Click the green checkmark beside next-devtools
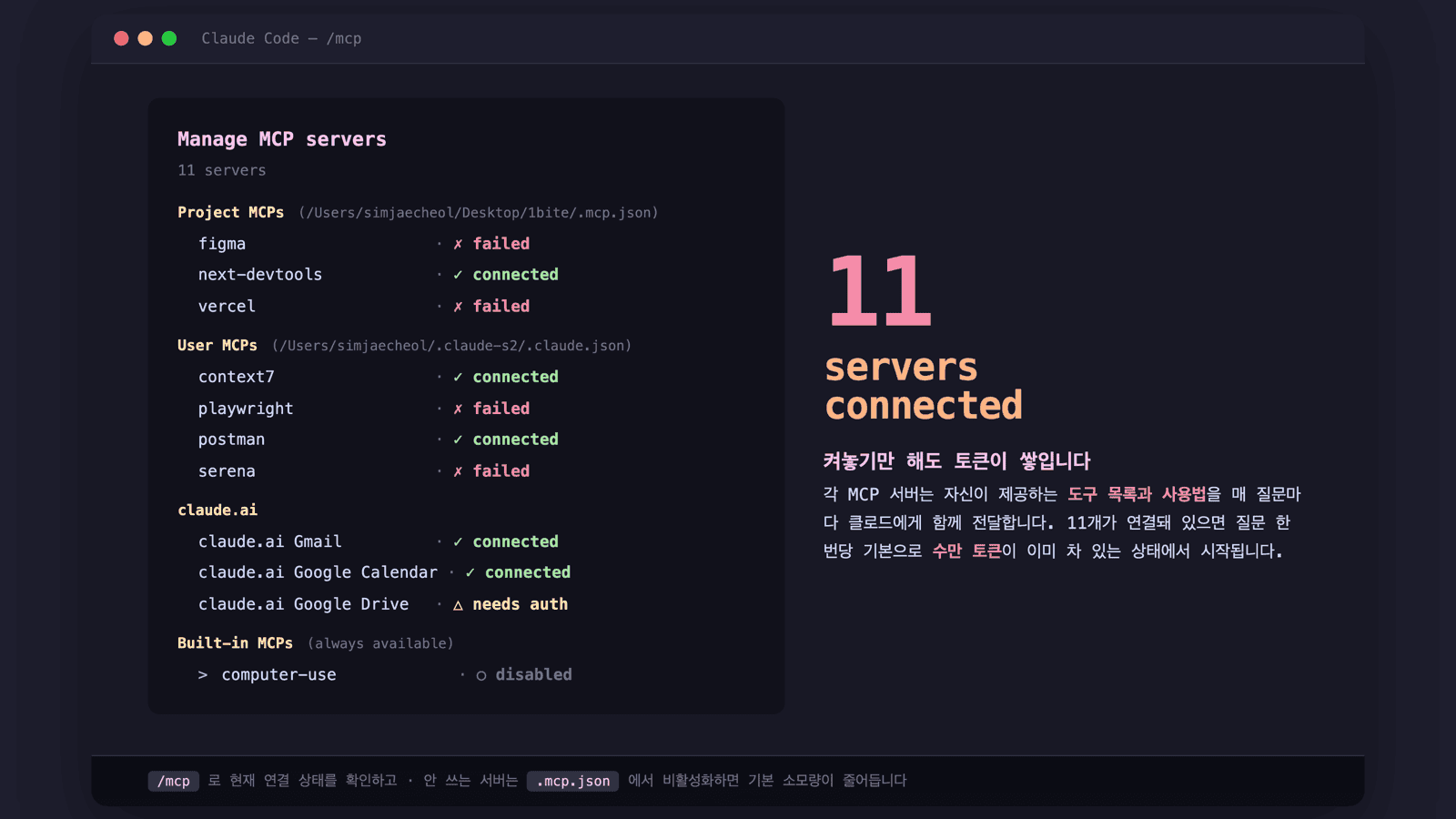 pyautogui.click(x=458, y=275)
